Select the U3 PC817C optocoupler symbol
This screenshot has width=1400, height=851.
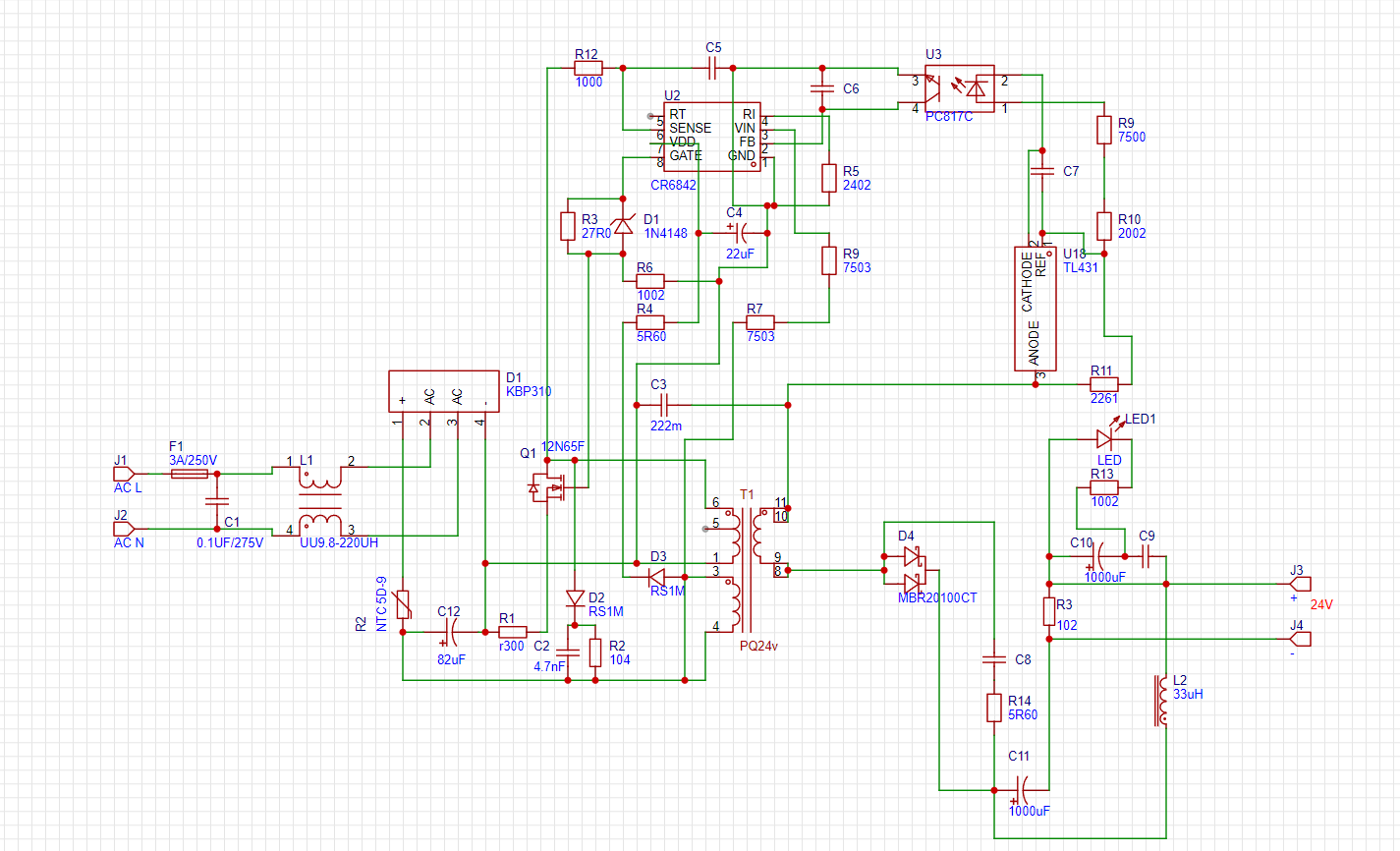point(959,88)
